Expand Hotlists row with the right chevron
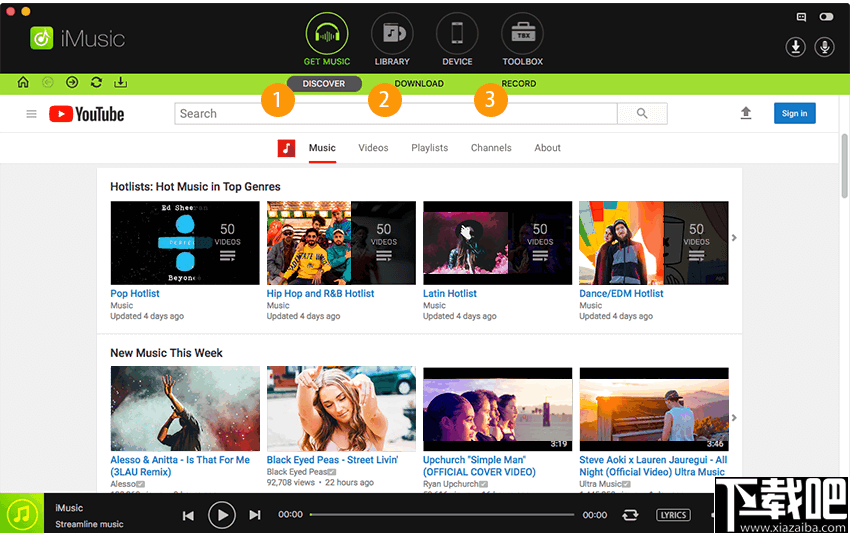Screen dimensions: 850x533 pos(734,237)
